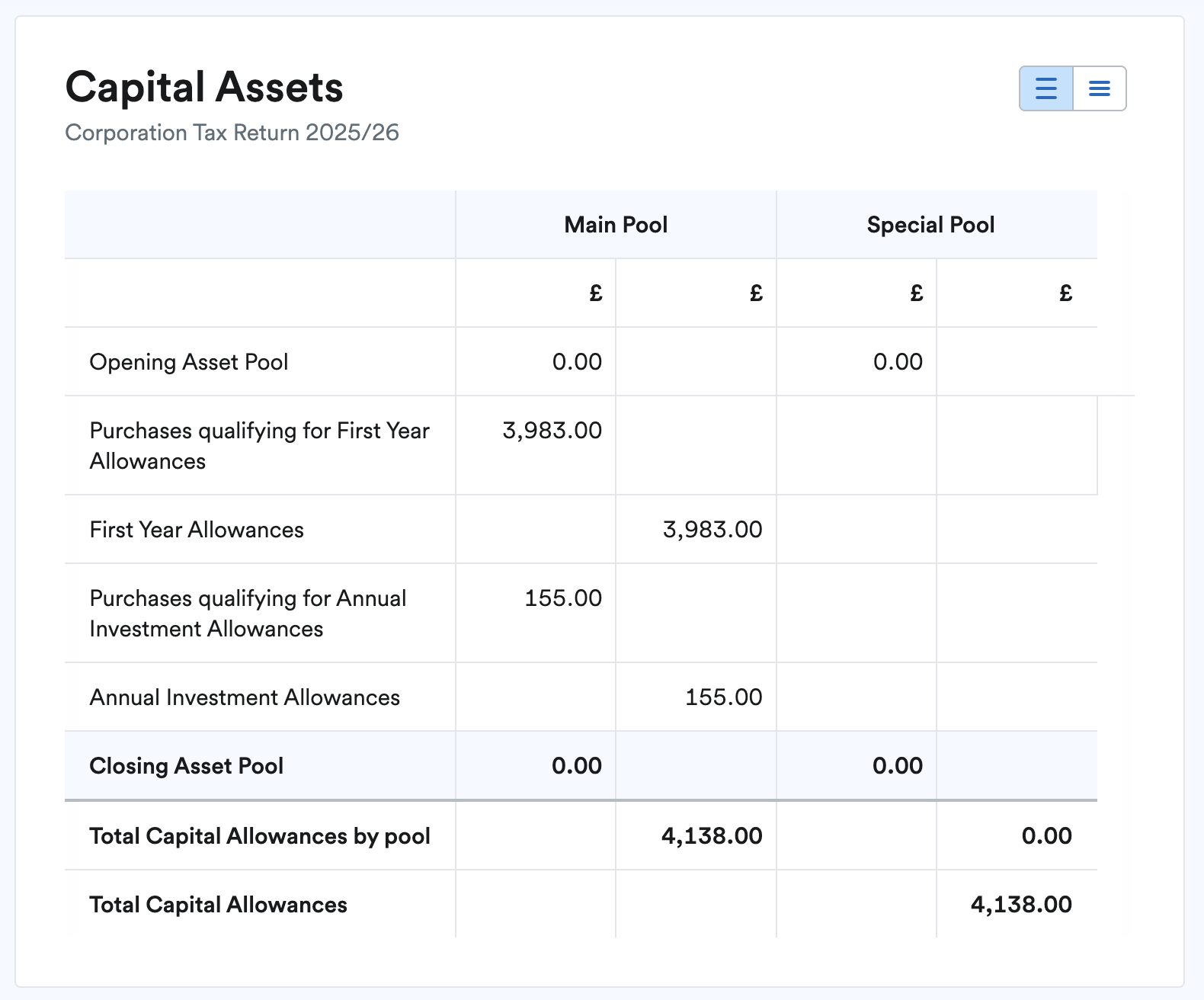Screen dimensions: 1204x1000
Task: Click the Opening Asset Pool row label
Action: click(x=189, y=362)
